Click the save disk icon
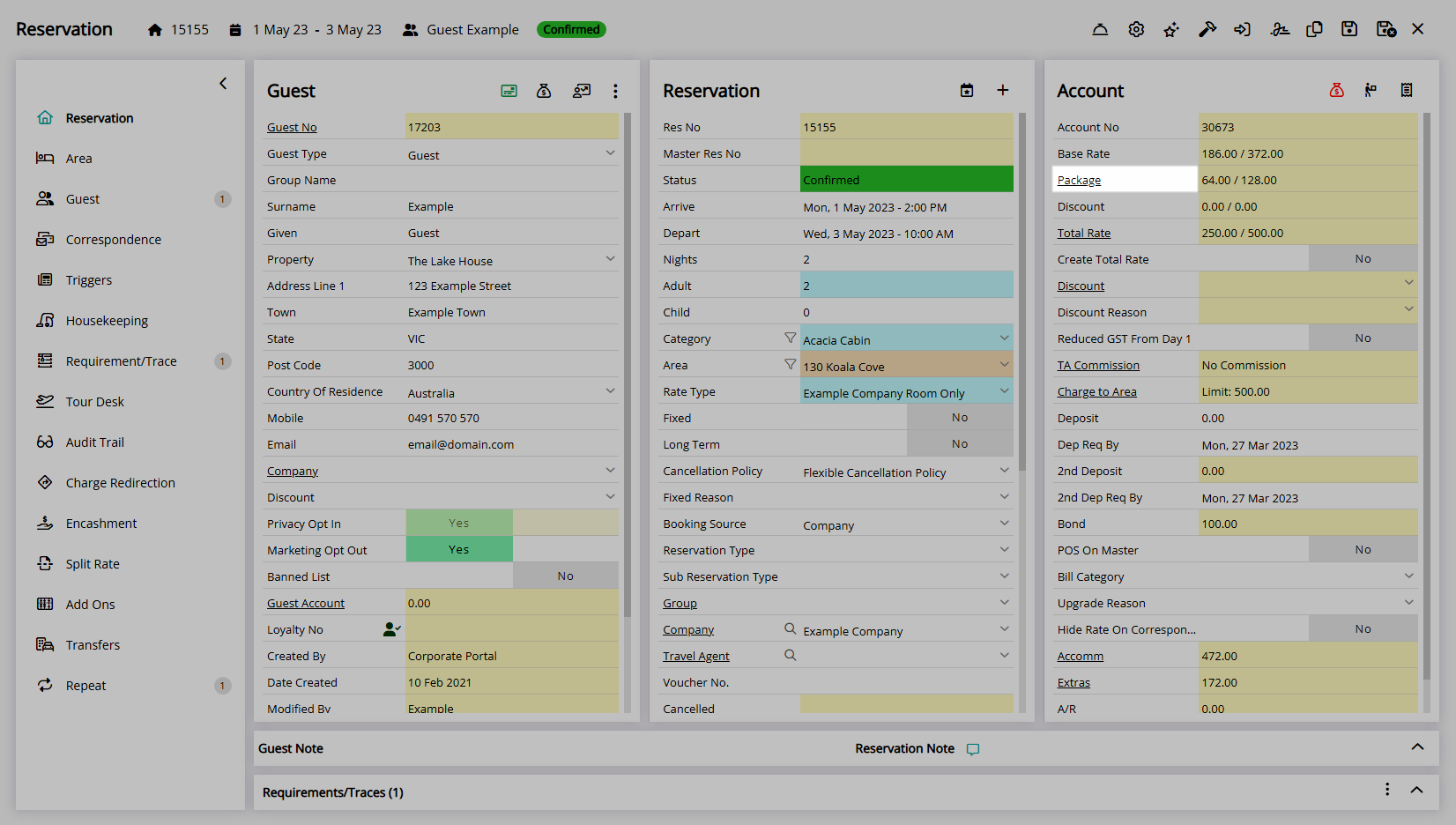 1349,29
